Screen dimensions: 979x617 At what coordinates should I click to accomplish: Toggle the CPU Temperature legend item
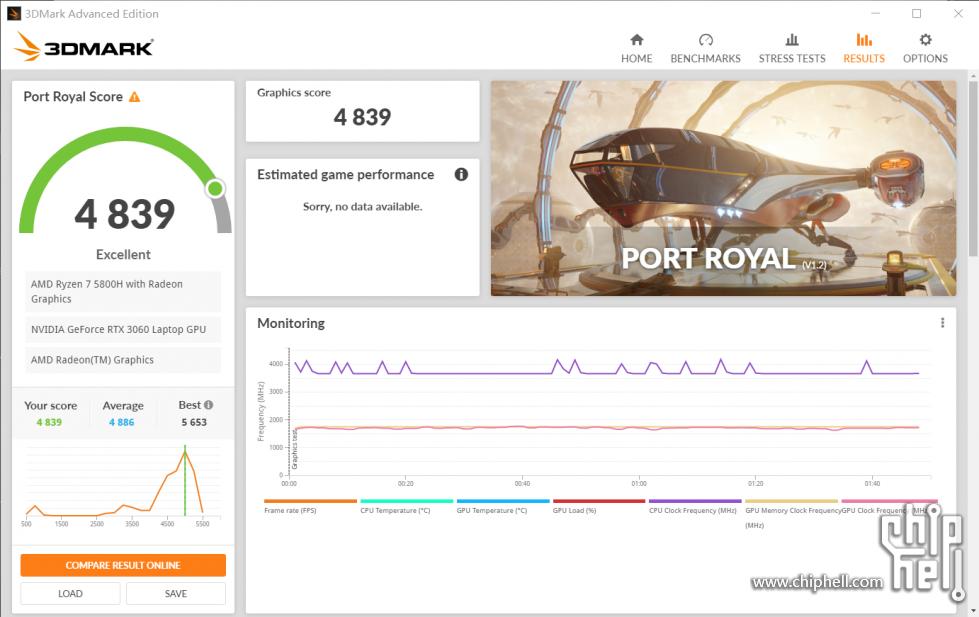pyautogui.click(x=406, y=506)
